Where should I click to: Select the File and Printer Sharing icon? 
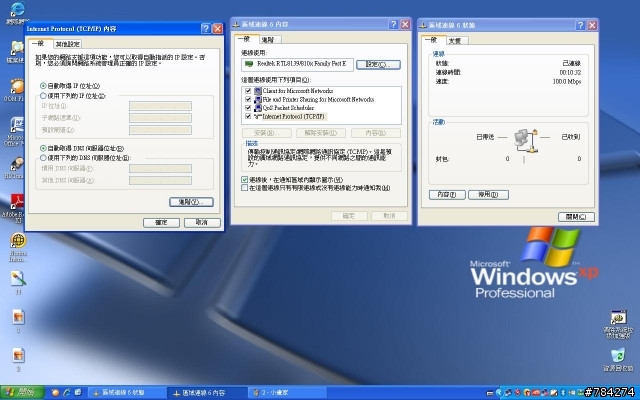click(258, 99)
